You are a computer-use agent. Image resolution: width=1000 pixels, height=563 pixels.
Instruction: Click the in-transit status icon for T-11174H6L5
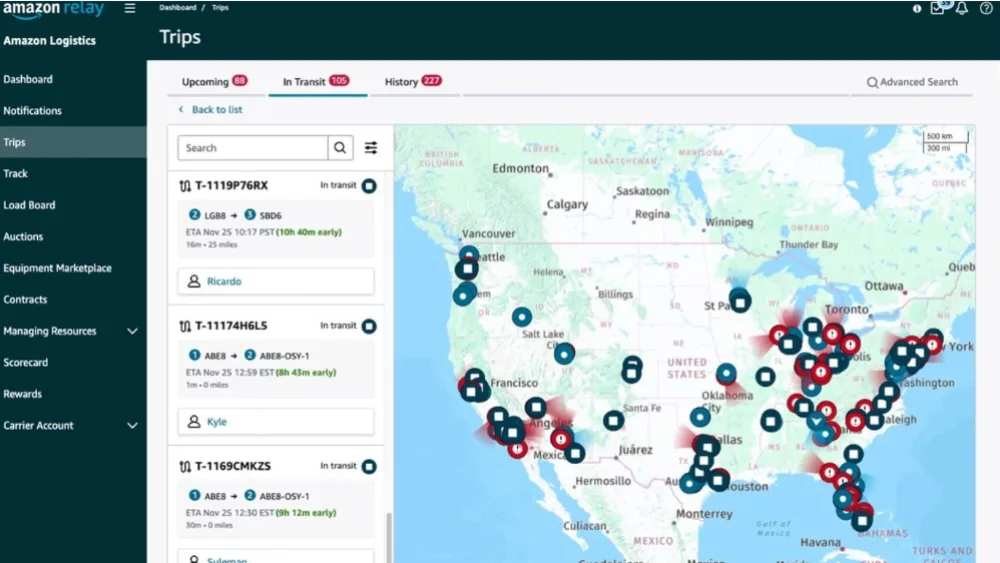point(369,326)
